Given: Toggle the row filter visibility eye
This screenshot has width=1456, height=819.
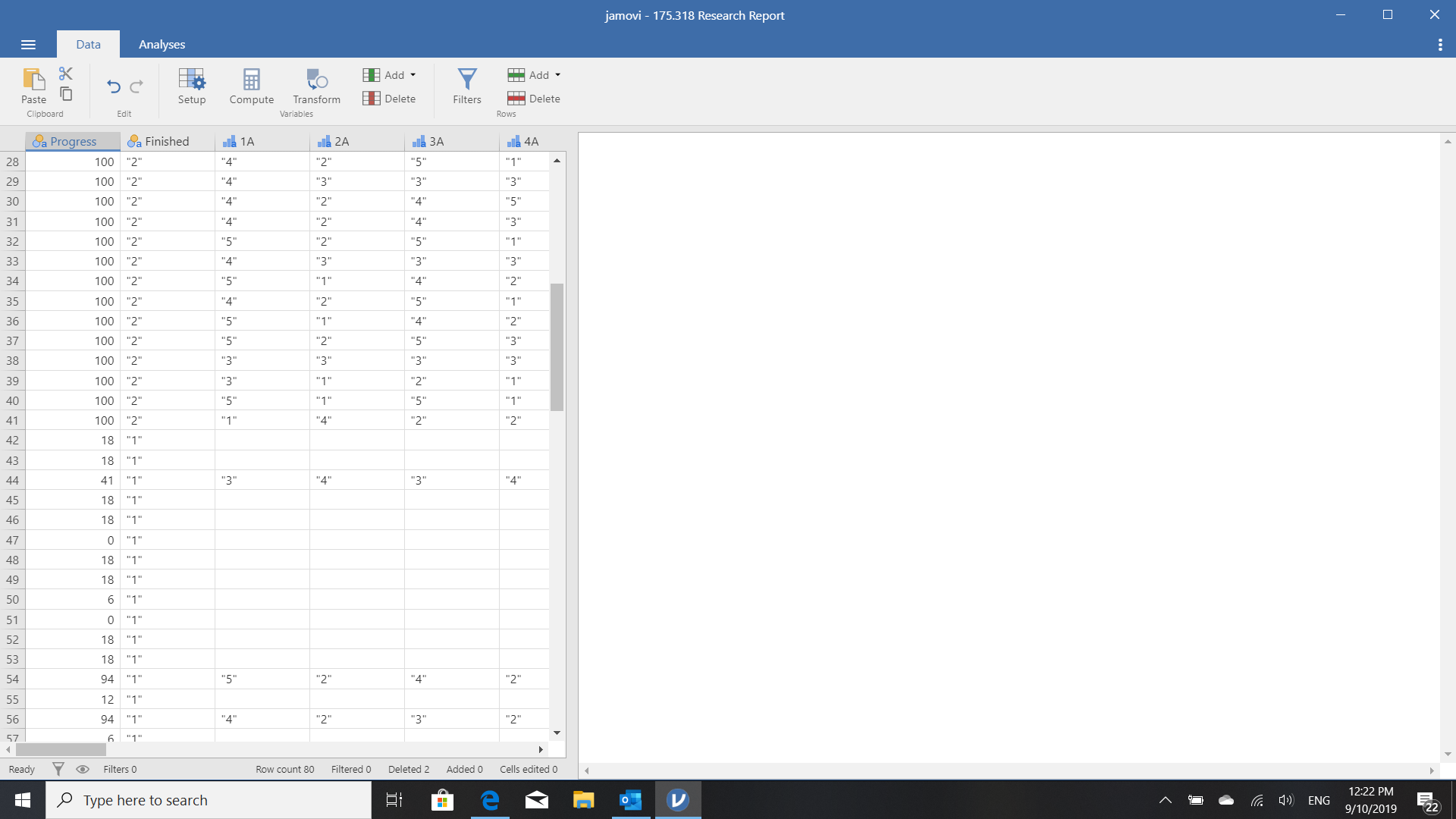Looking at the screenshot, I should 83,768.
